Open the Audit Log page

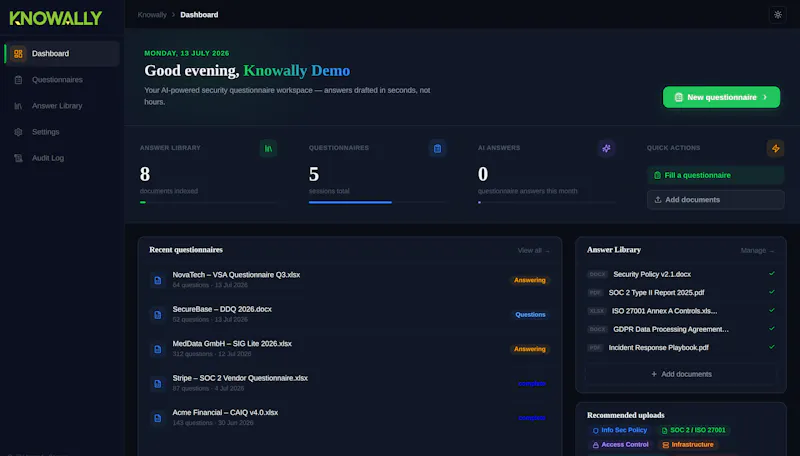pyautogui.click(x=62, y=158)
